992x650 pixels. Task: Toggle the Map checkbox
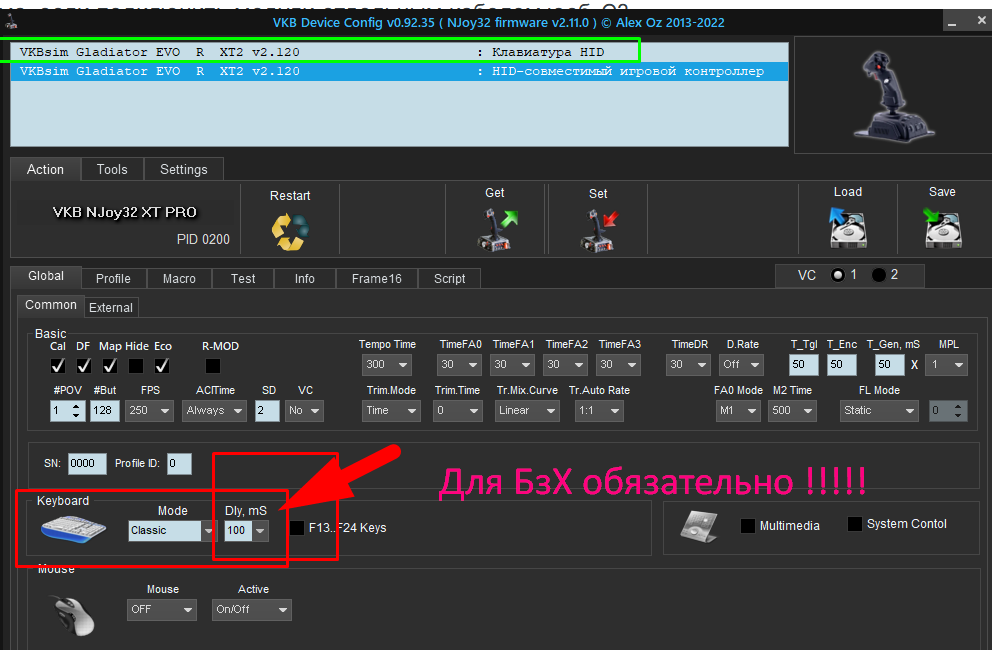109,366
